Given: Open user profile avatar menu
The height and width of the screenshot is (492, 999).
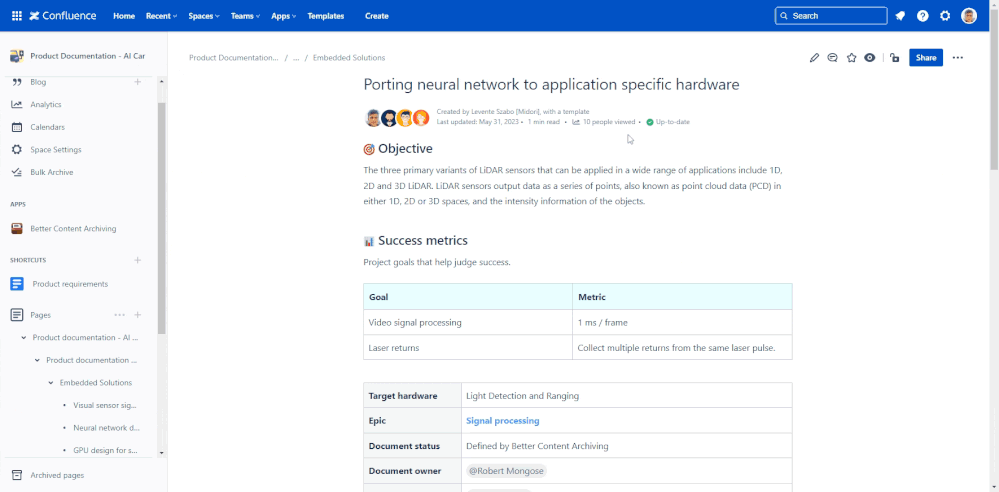Looking at the screenshot, I should point(969,16).
